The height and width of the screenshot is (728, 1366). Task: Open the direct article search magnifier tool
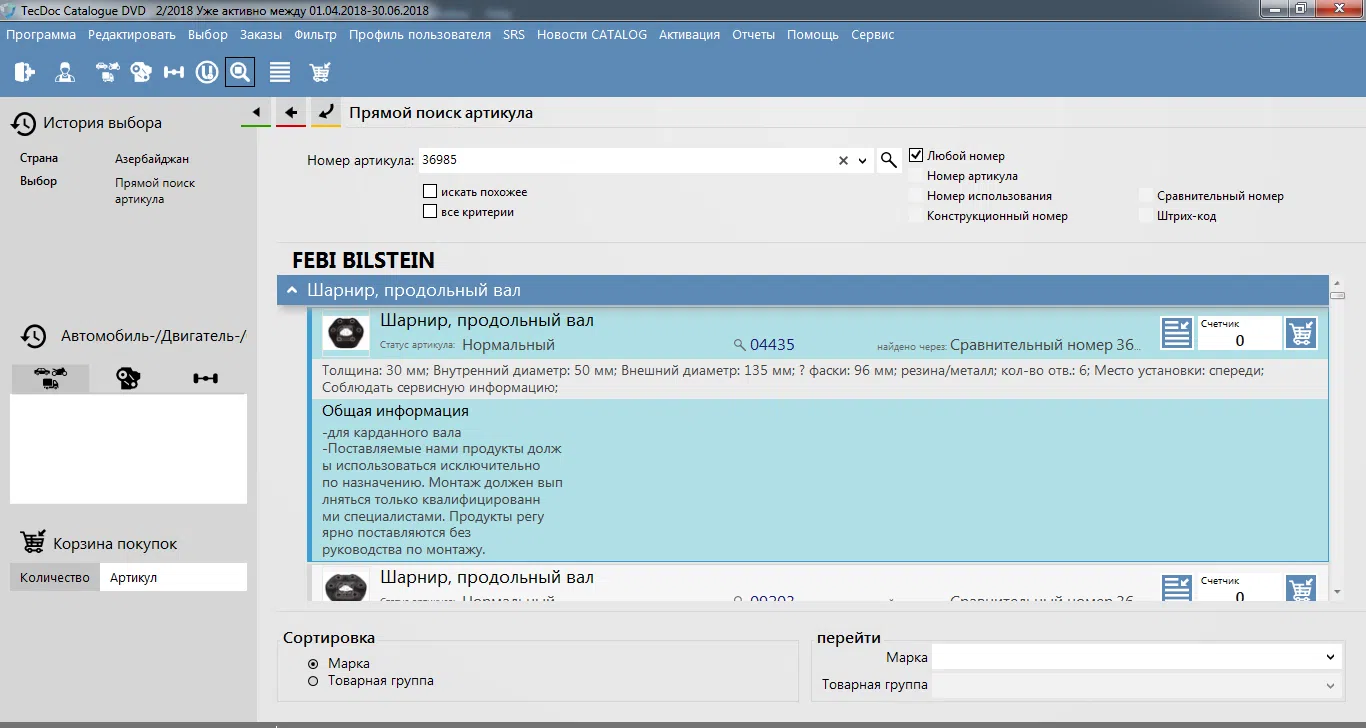point(240,72)
